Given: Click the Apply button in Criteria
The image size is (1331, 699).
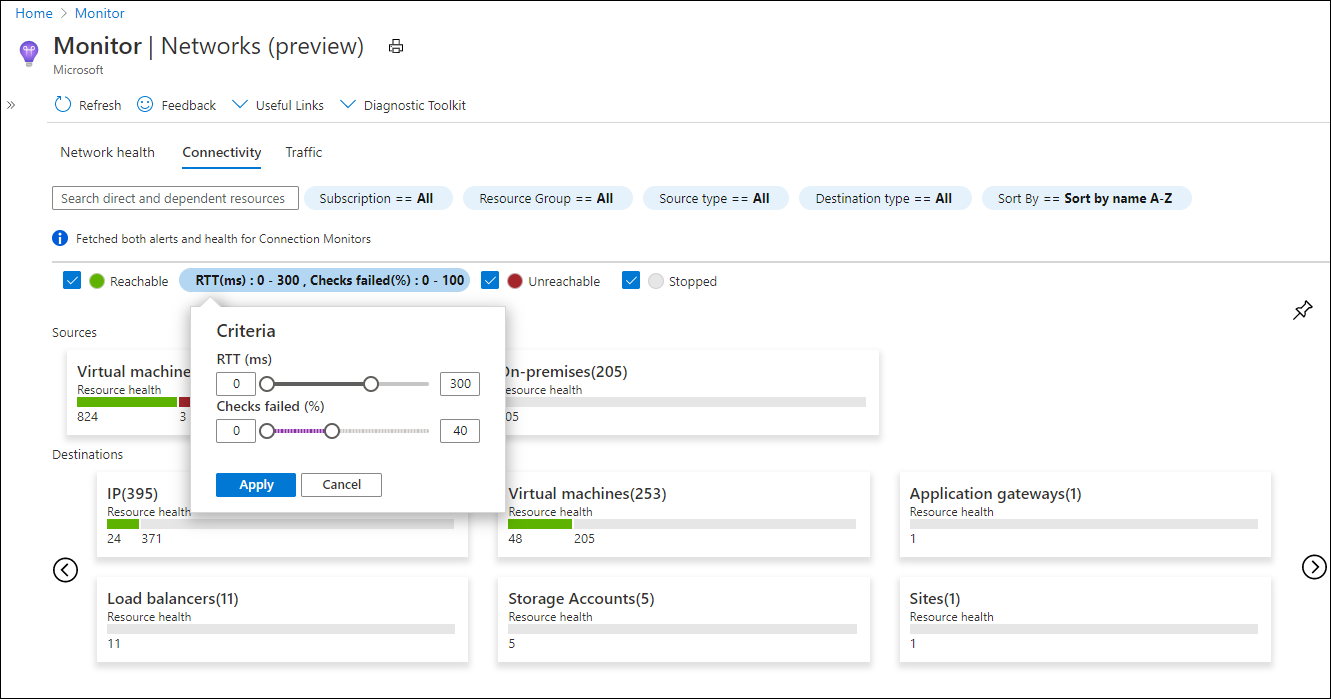Looking at the screenshot, I should tap(256, 485).
